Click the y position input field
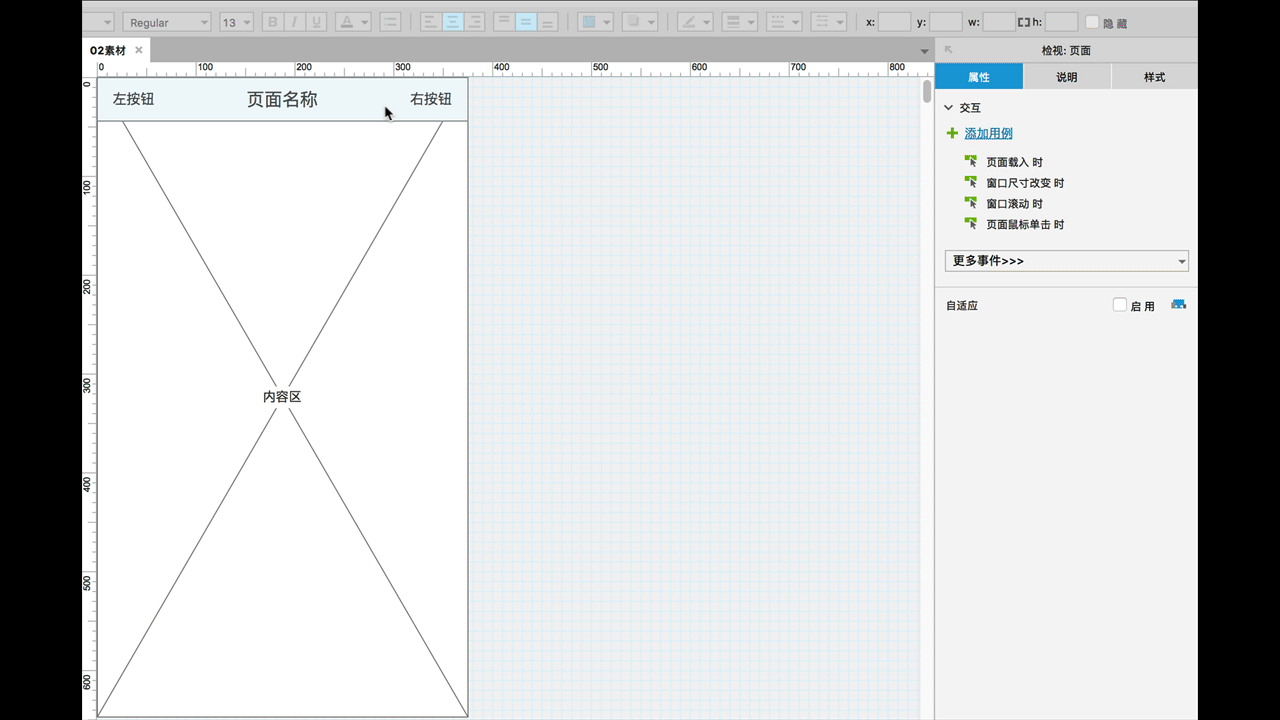This screenshot has width=1280, height=720. point(946,22)
